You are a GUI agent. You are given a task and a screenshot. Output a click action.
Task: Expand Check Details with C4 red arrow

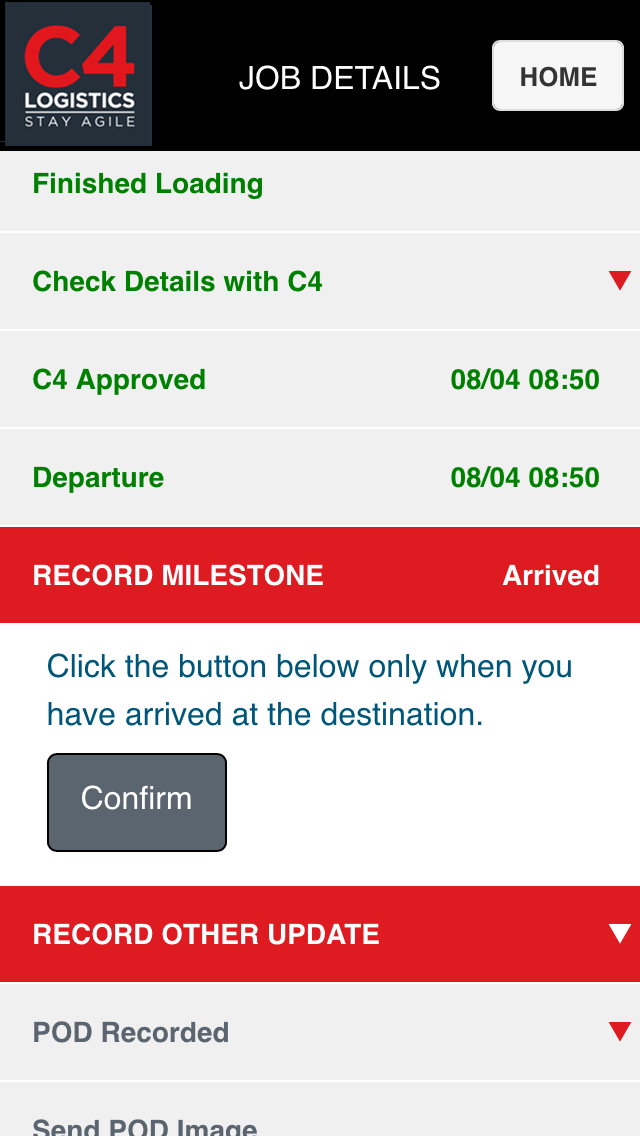[x=619, y=281]
